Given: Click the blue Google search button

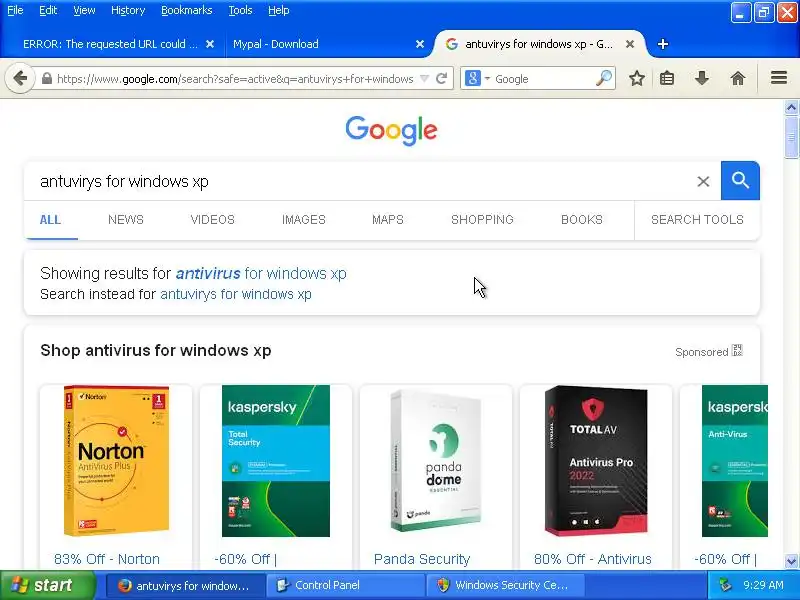Looking at the screenshot, I should (740, 181).
